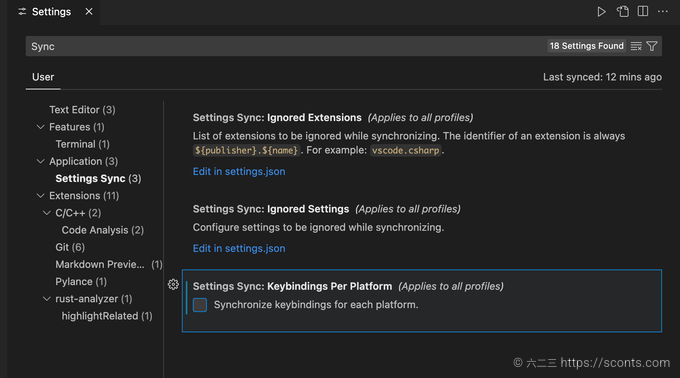Split the editor right

[643, 11]
